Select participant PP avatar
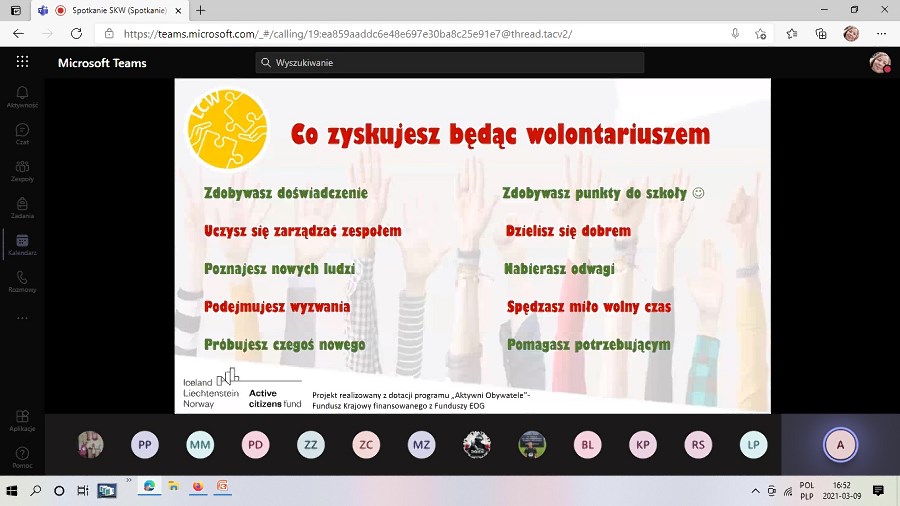The height and width of the screenshot is (506, 900). point(145,445)
